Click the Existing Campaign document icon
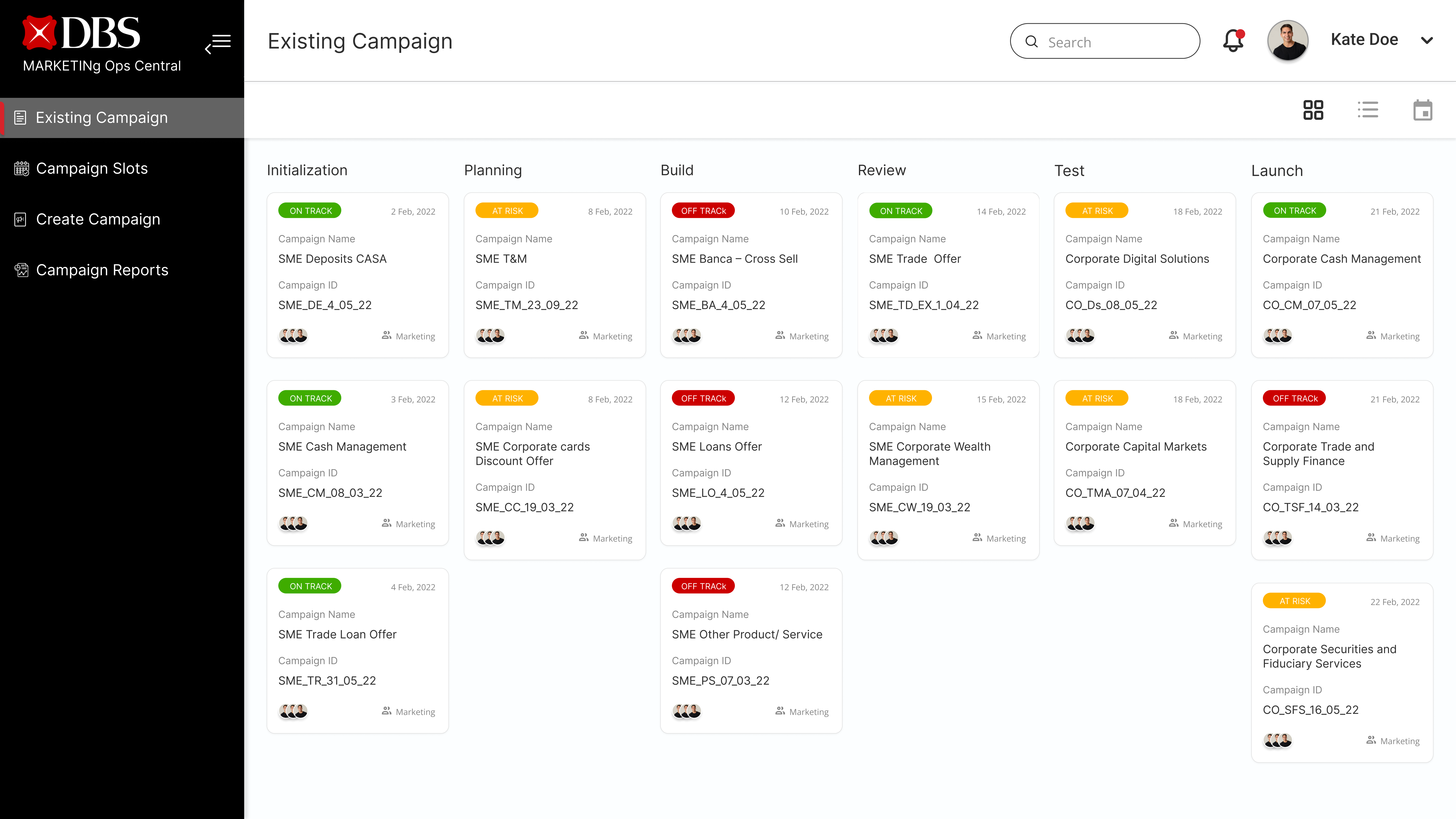Viewport: 1456px width, 819px height. 20,118
